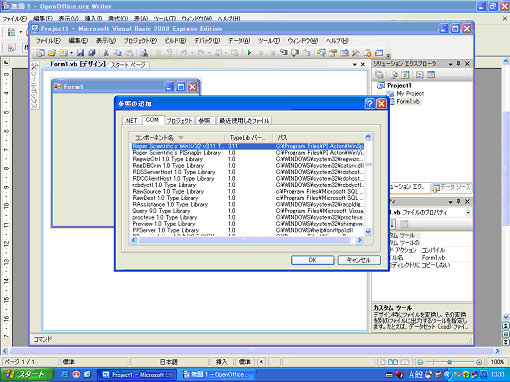Click OK in the reference dialog
This screenshot has height=382, width=510.
(x=312, y=260)
